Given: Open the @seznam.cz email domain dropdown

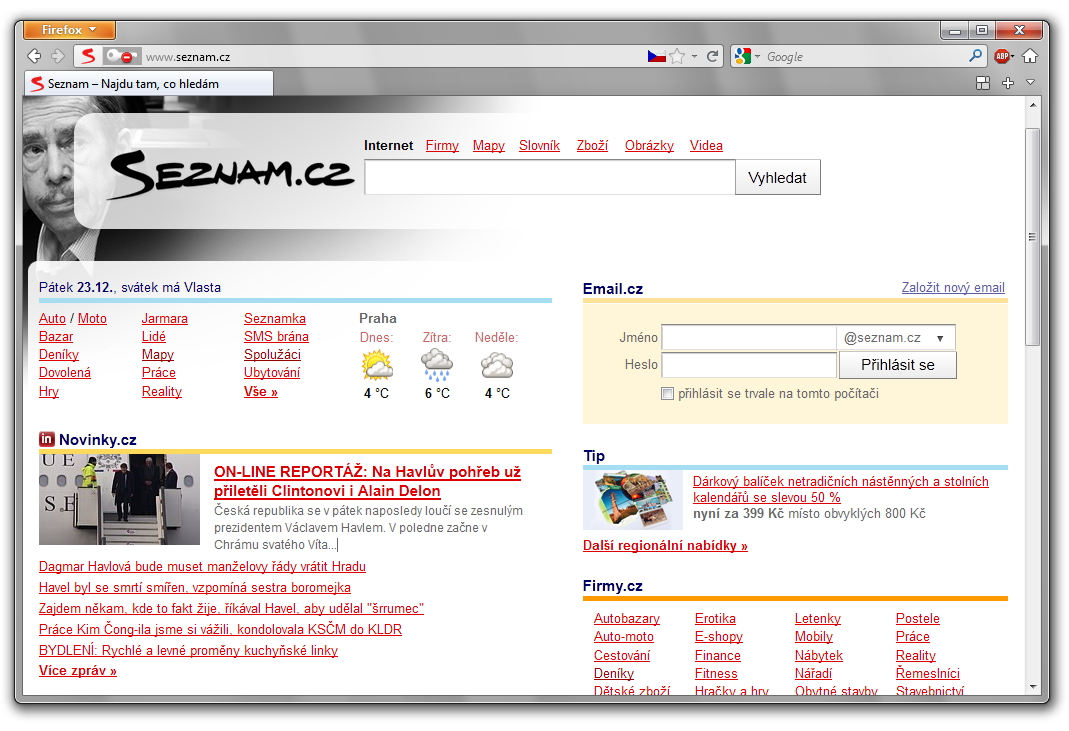Looking at the screenshot, I should [896, 338].
